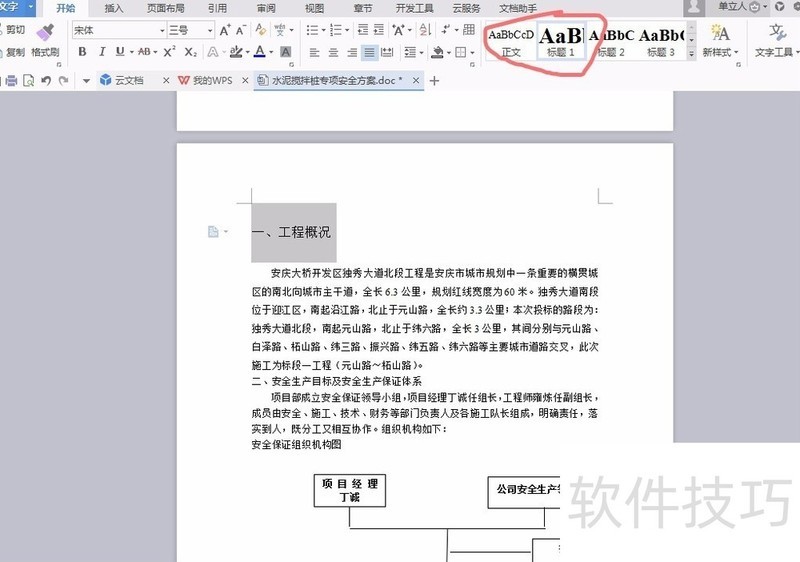Click the phonetic guide (变) icon
Image resolution: width=800 pixels, height=562 pixels.
pos(280,30)
